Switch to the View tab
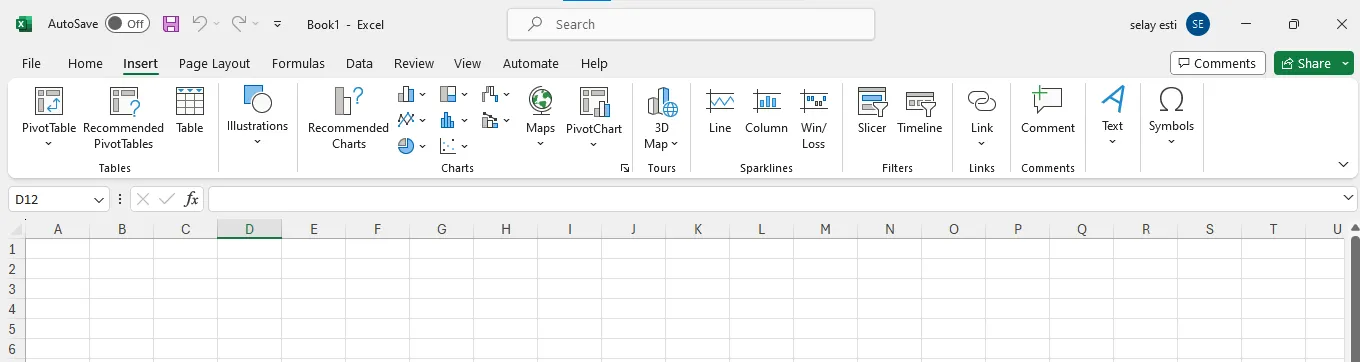This screenshot has width=1360, height=362. click(467, 63)
